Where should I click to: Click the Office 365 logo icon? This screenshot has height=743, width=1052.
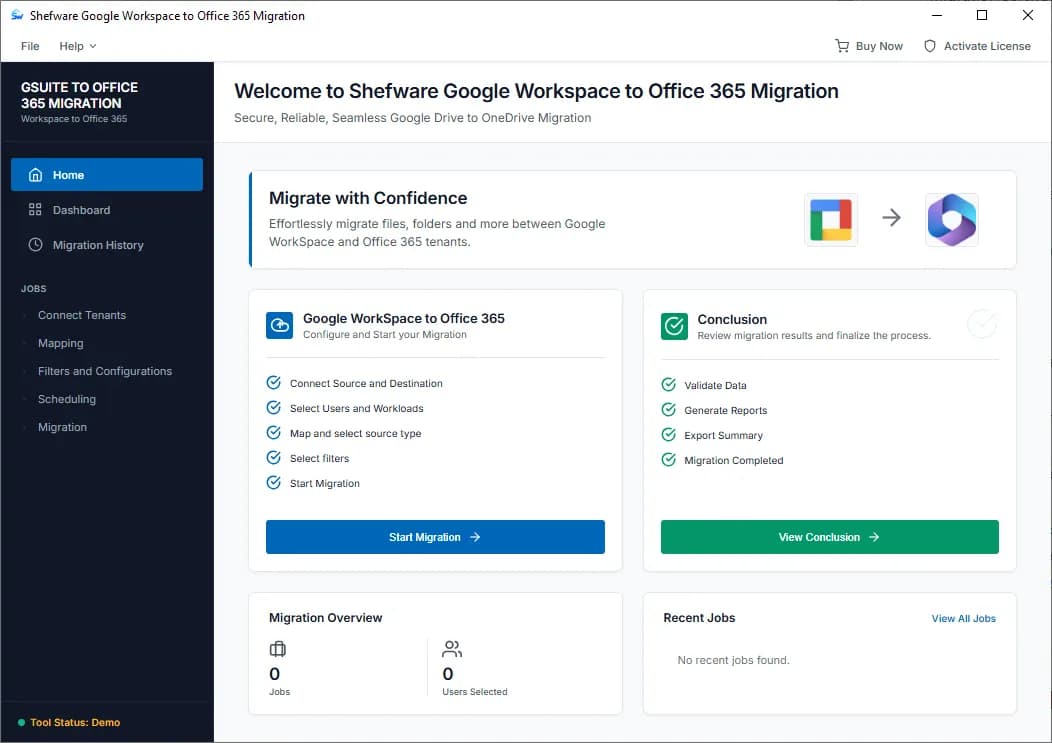point(951,219)
